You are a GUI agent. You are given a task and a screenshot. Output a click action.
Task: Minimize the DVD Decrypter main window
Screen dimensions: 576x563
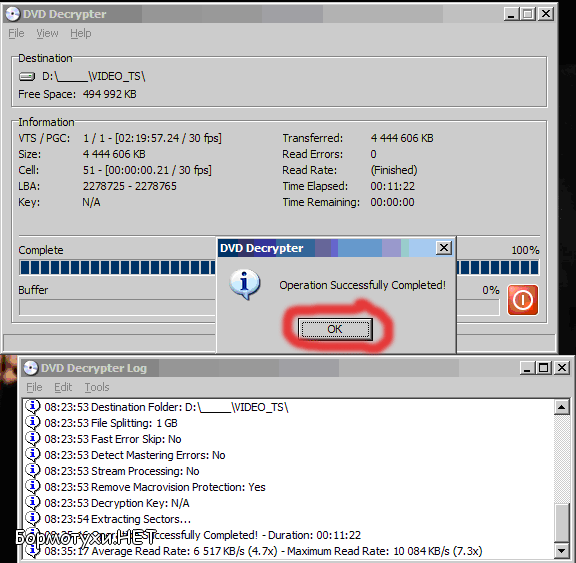coord(511,14)
